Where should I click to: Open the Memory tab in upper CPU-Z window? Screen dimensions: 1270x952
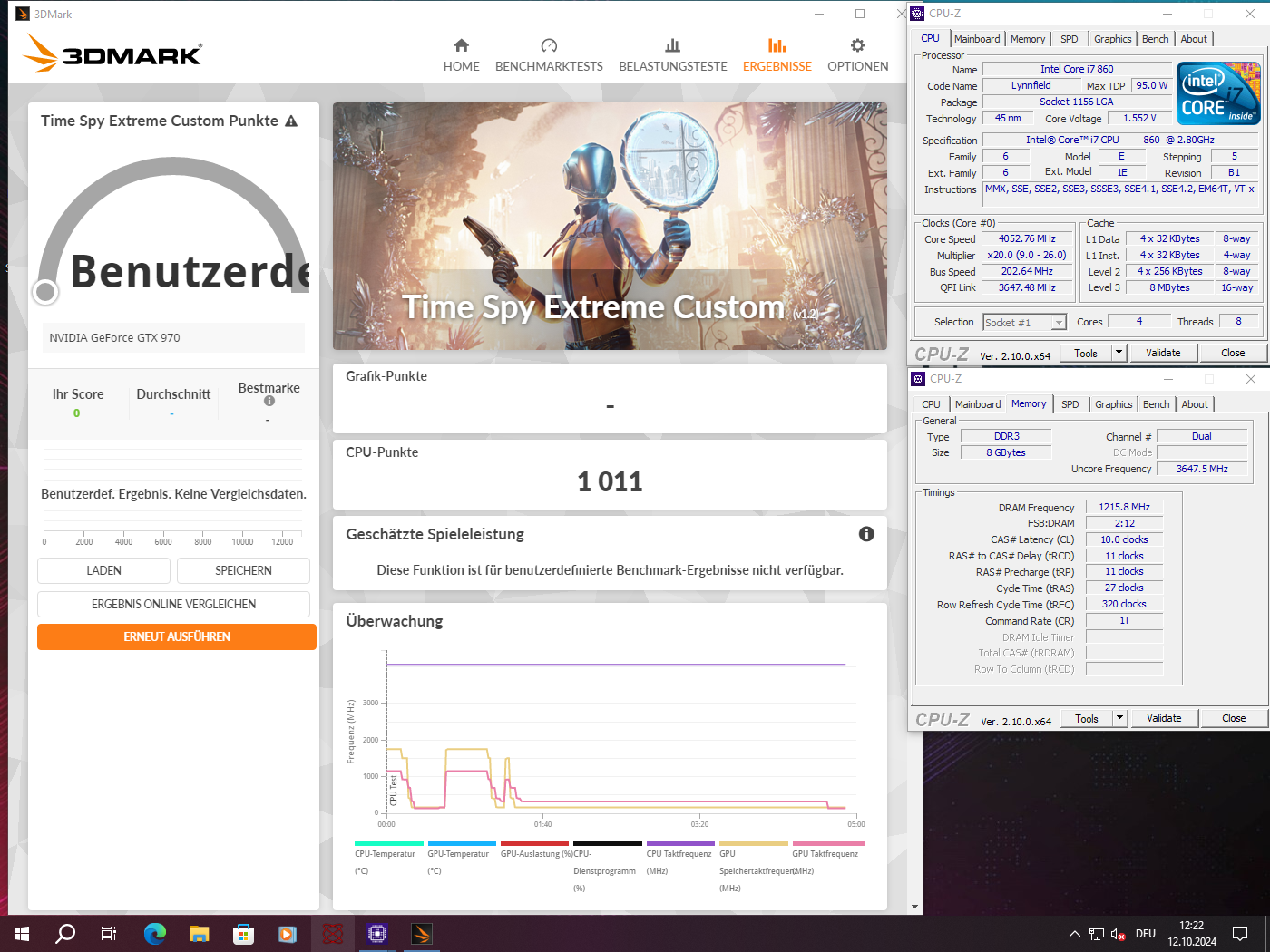tap(1028, 39)
